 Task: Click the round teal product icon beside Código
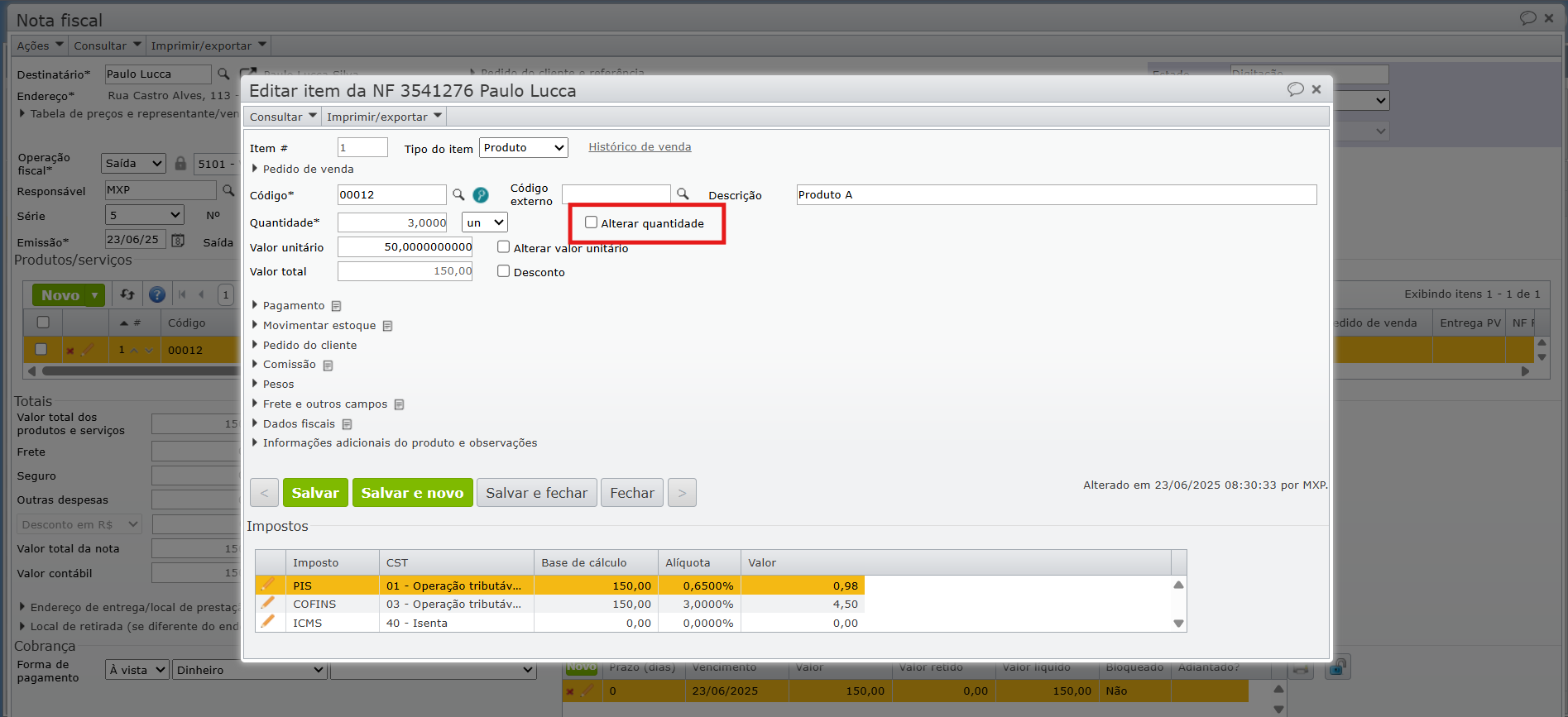click(x=481, y=195)
